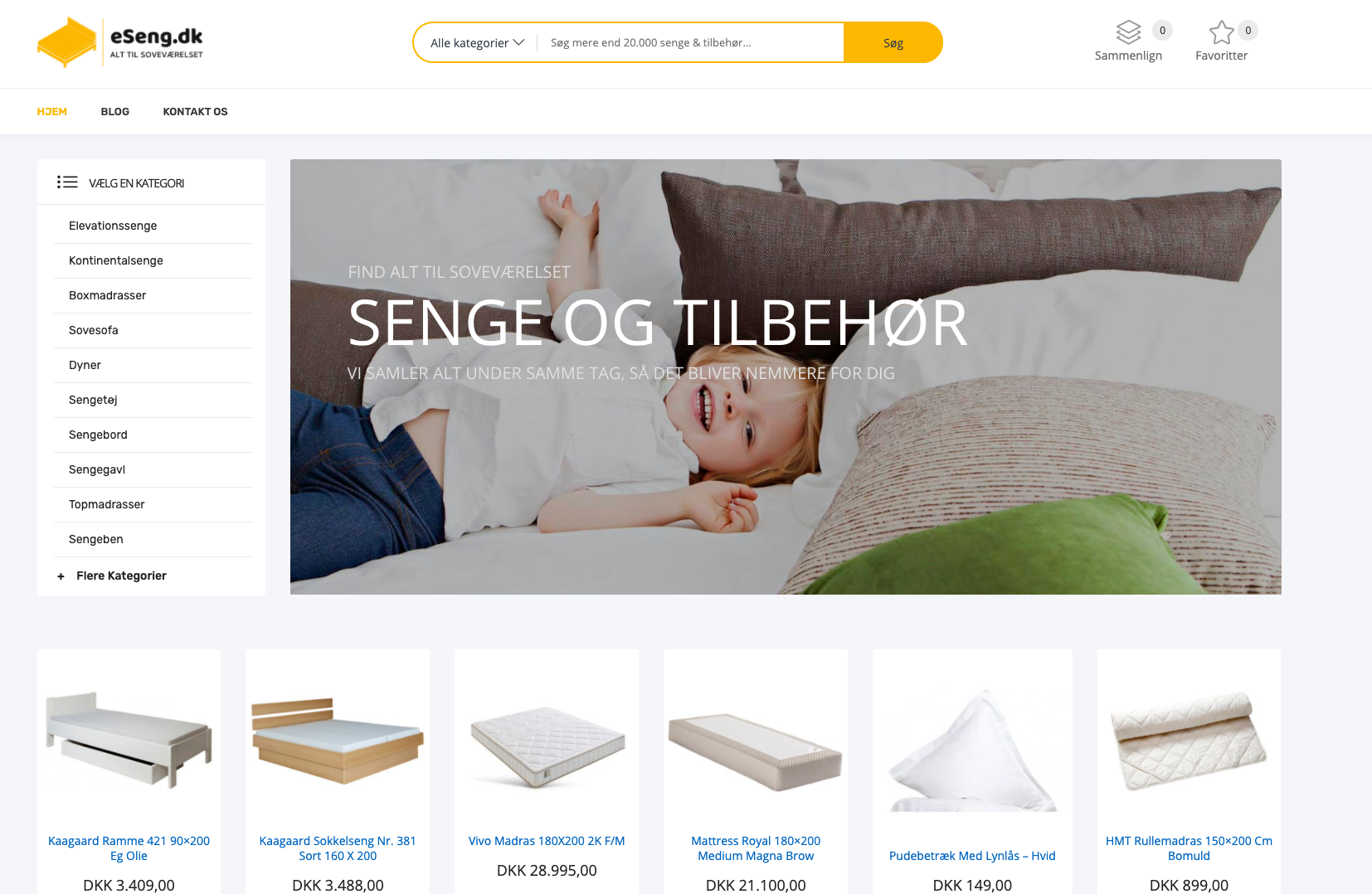Open the Topmadrasser category
Screen dimensions: 1372x894
[x=107, y=504]
